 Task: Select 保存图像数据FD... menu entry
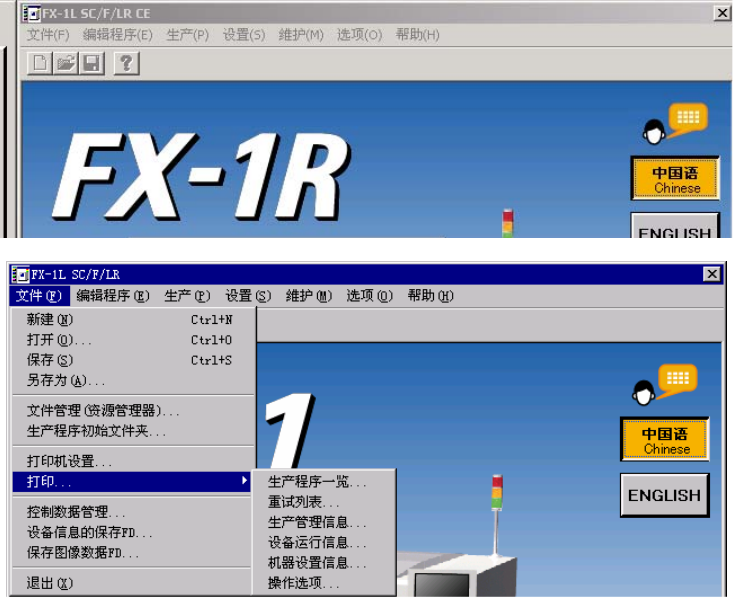(132, 553)
